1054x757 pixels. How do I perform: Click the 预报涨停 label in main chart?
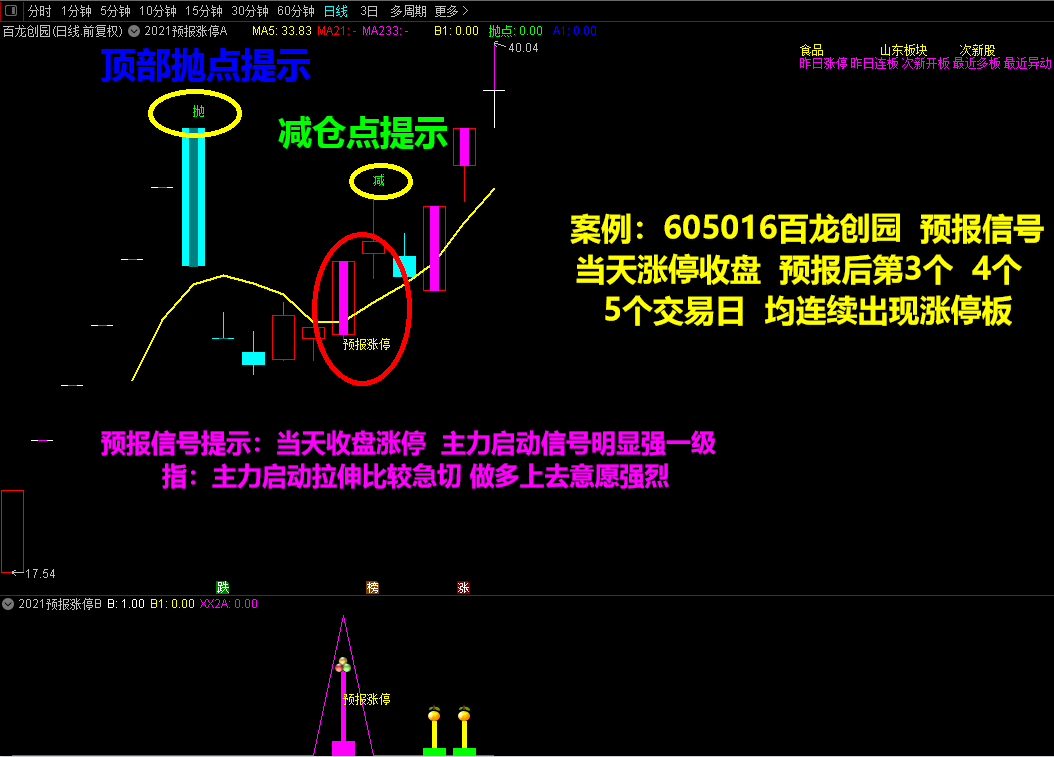tap(366, 344)
